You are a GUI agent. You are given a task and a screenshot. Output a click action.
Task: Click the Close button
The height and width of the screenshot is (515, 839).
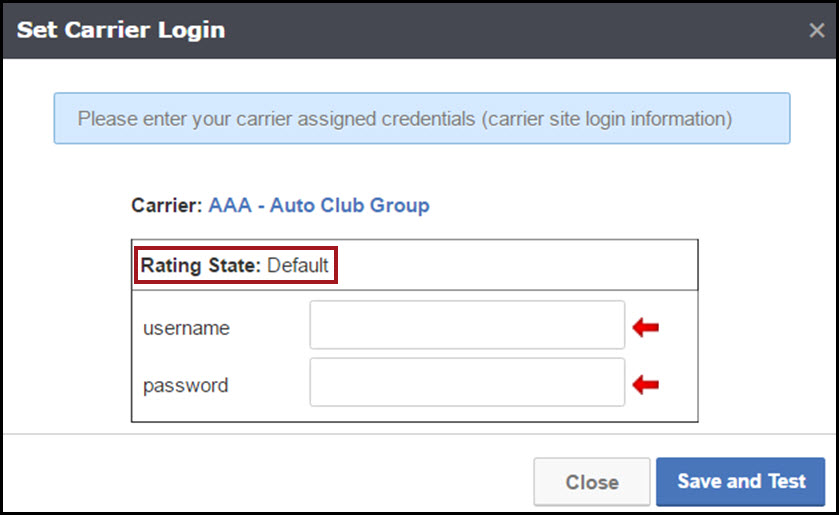592,482
